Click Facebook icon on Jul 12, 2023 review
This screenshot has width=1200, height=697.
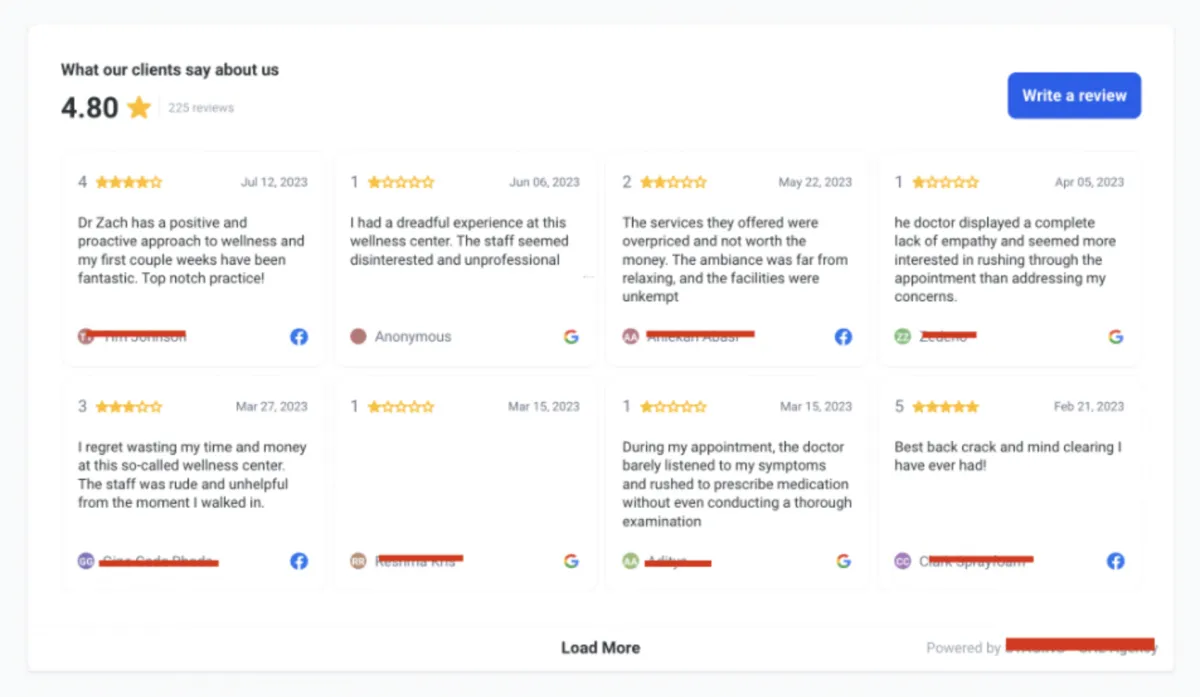pos(299,337)
